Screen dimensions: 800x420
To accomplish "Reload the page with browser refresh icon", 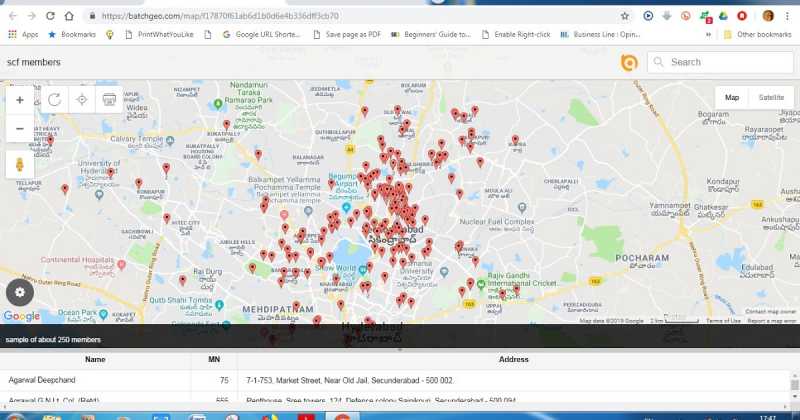I will (x=50, y=16).
